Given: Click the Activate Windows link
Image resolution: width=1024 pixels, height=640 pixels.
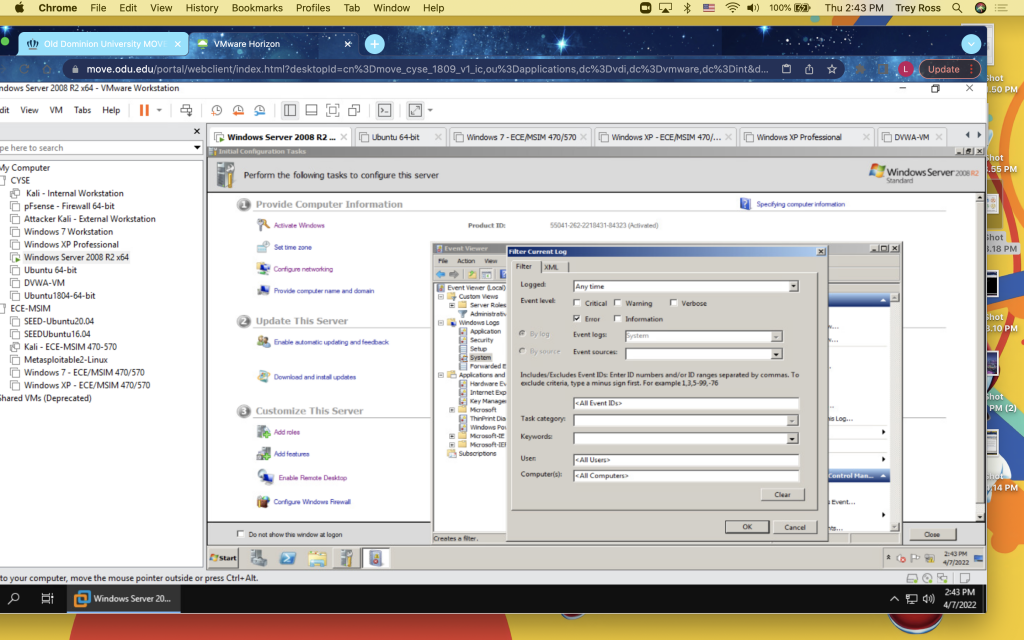Looking at the screenshot, I should [298, 225].
